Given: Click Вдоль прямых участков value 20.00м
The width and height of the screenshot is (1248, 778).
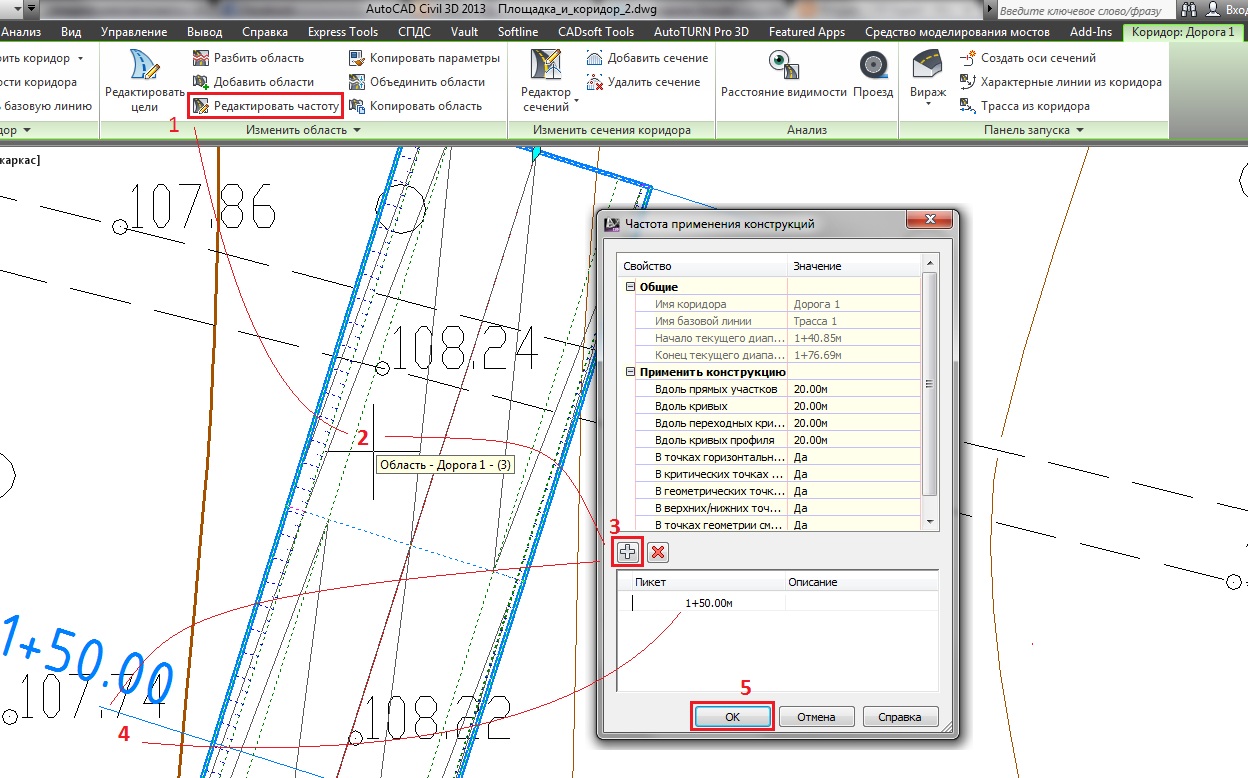Looking at the screenshot, I should [854, 389].
